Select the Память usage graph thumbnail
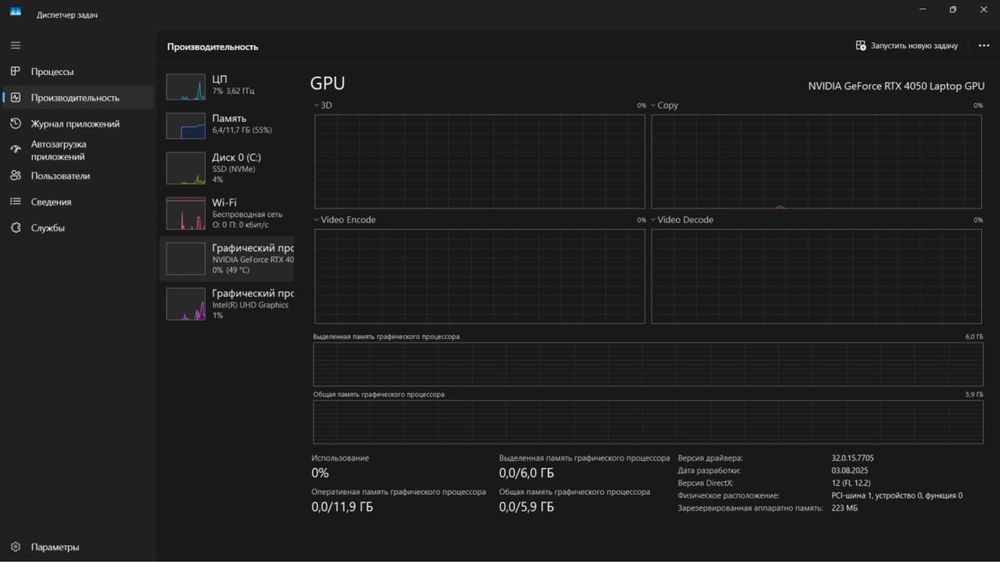The width and height of the screenshot is (1000, 562). pos(186,126)
